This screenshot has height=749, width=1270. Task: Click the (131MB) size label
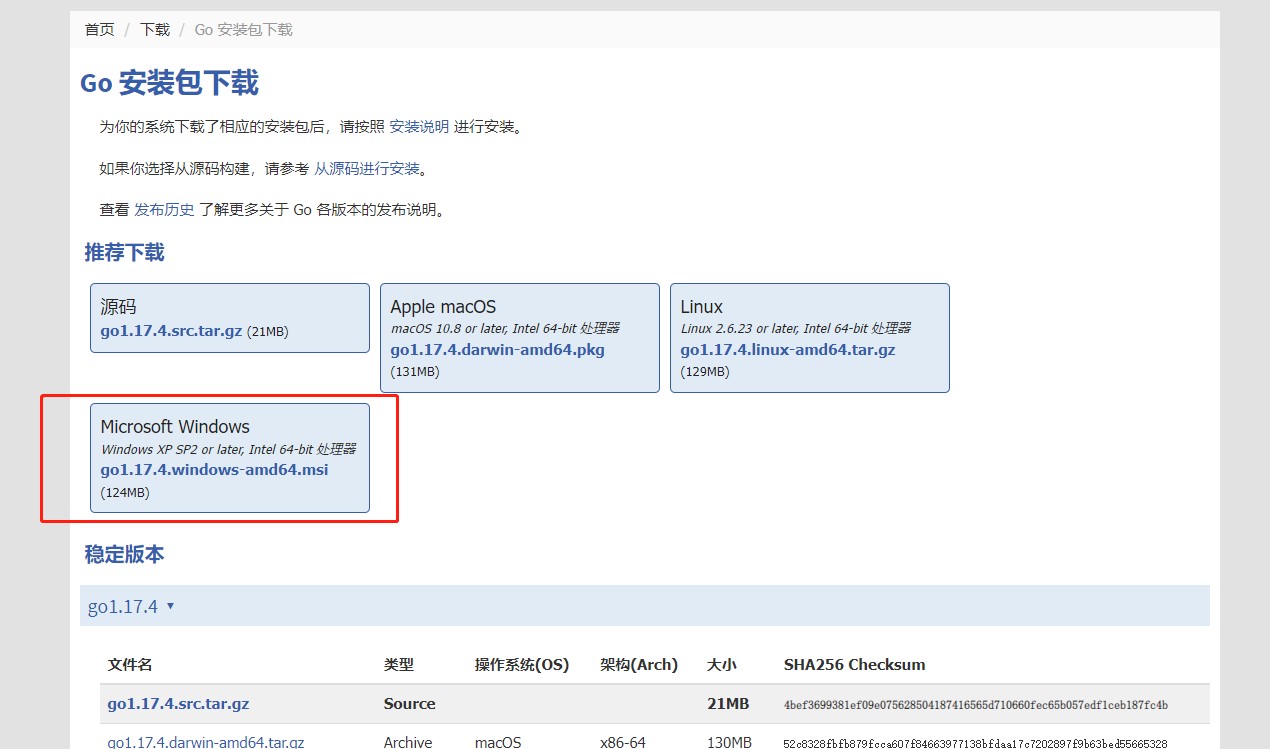point(415,372)
